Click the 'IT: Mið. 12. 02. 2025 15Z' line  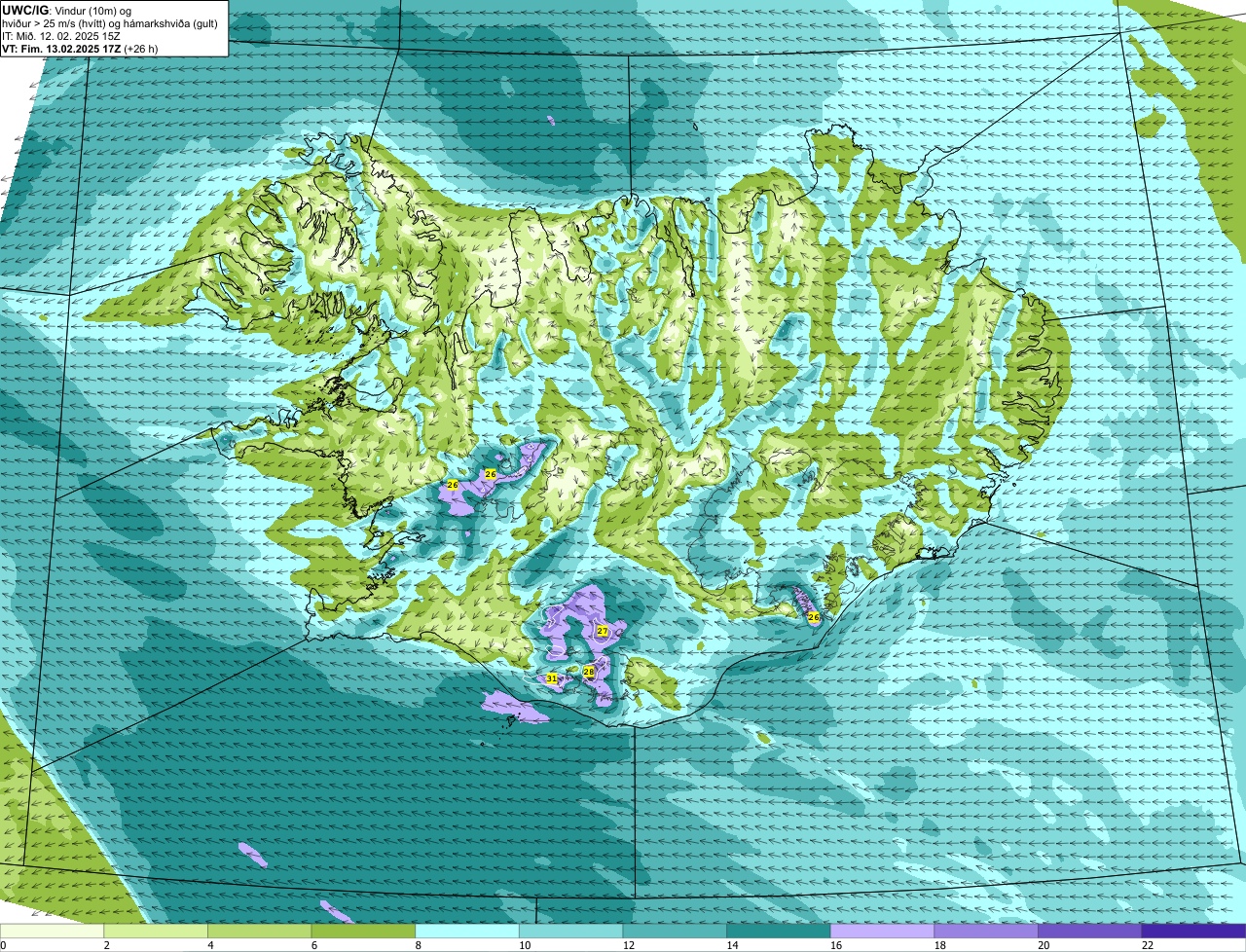pyautogui.click(x=61, y=36)
